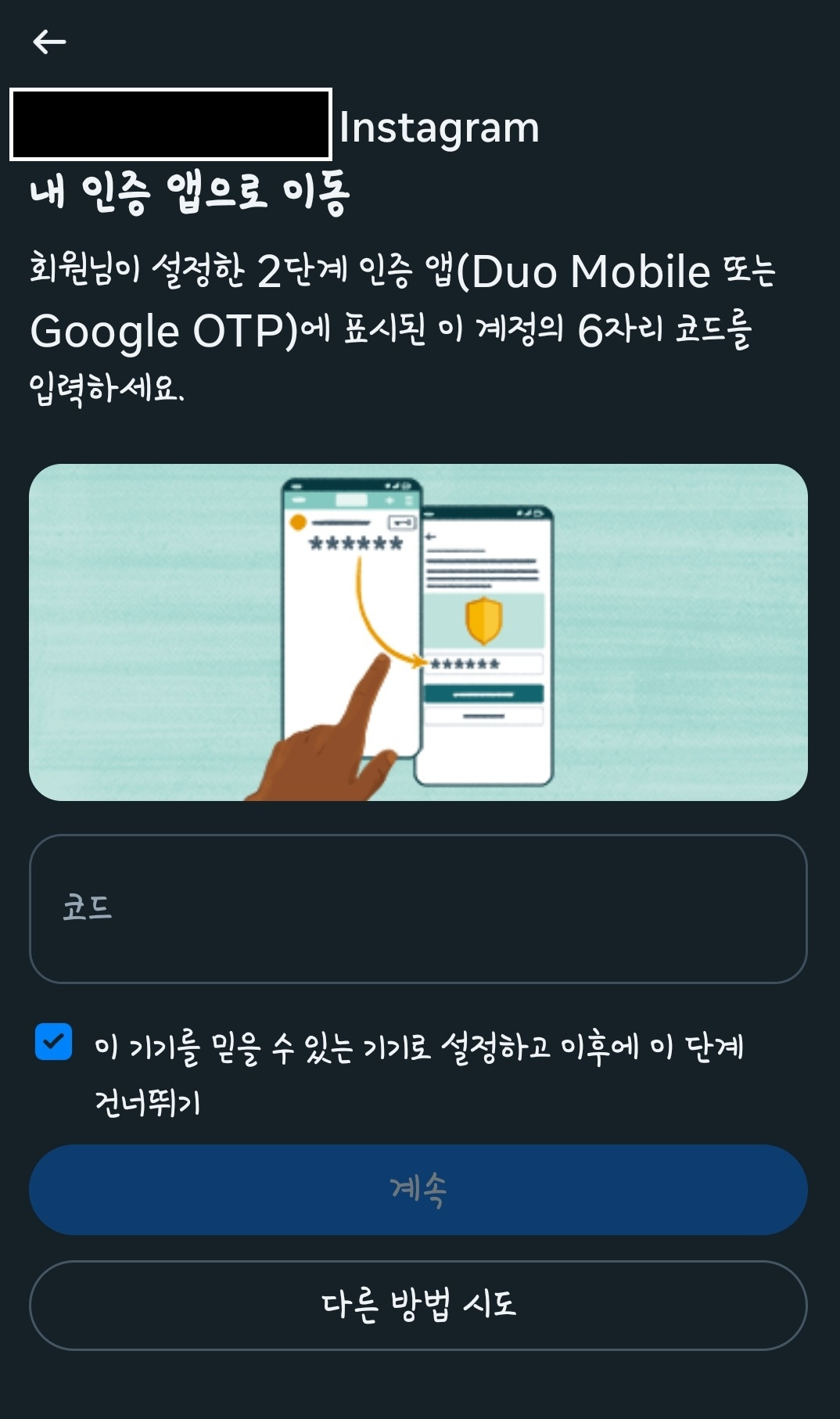Viewport: 840px width, 1419px height.
Task: Click the 계속 continue button
Action: (418, 1190)
